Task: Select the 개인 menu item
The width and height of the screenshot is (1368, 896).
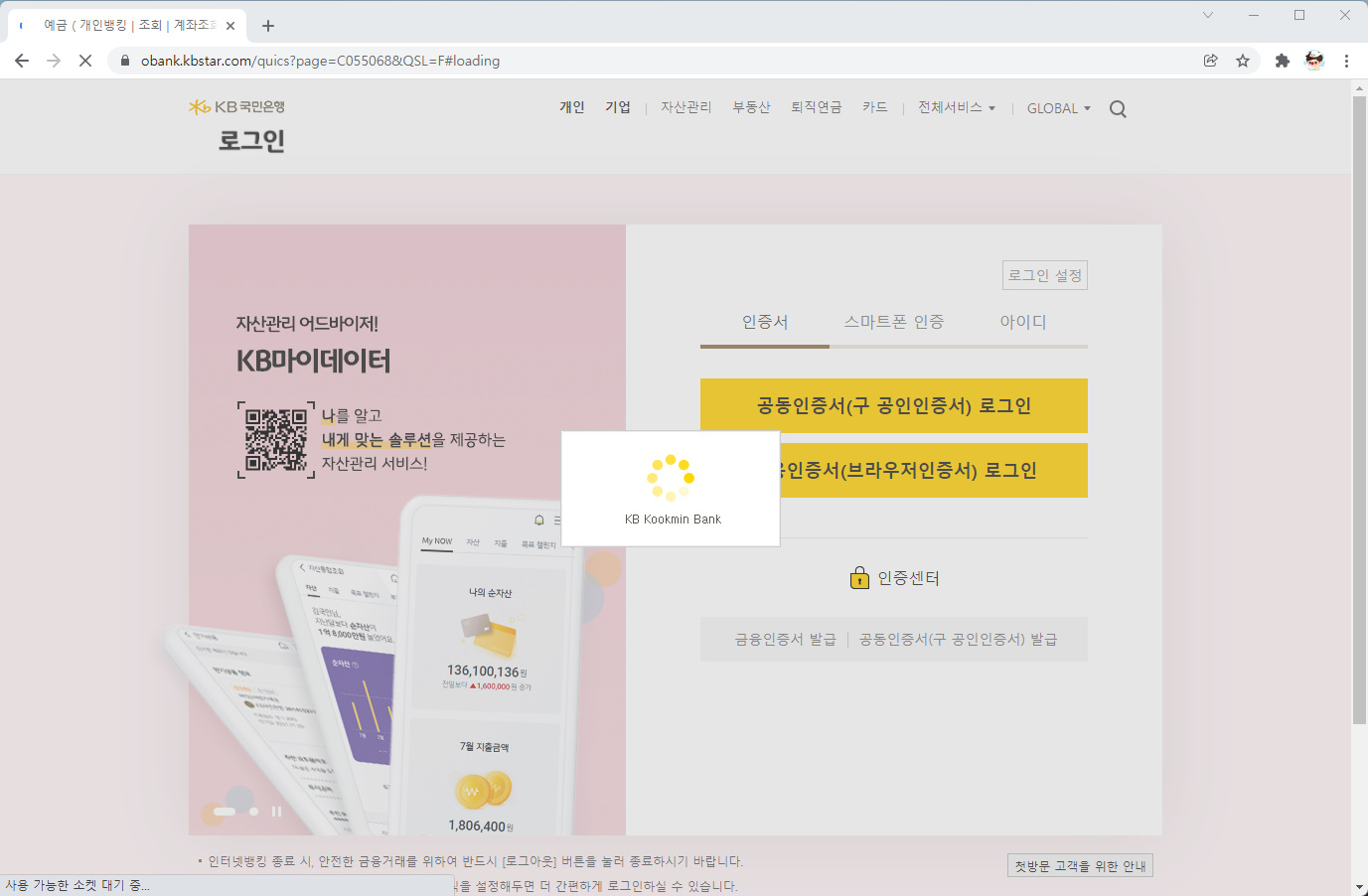Action: [572, 107]
